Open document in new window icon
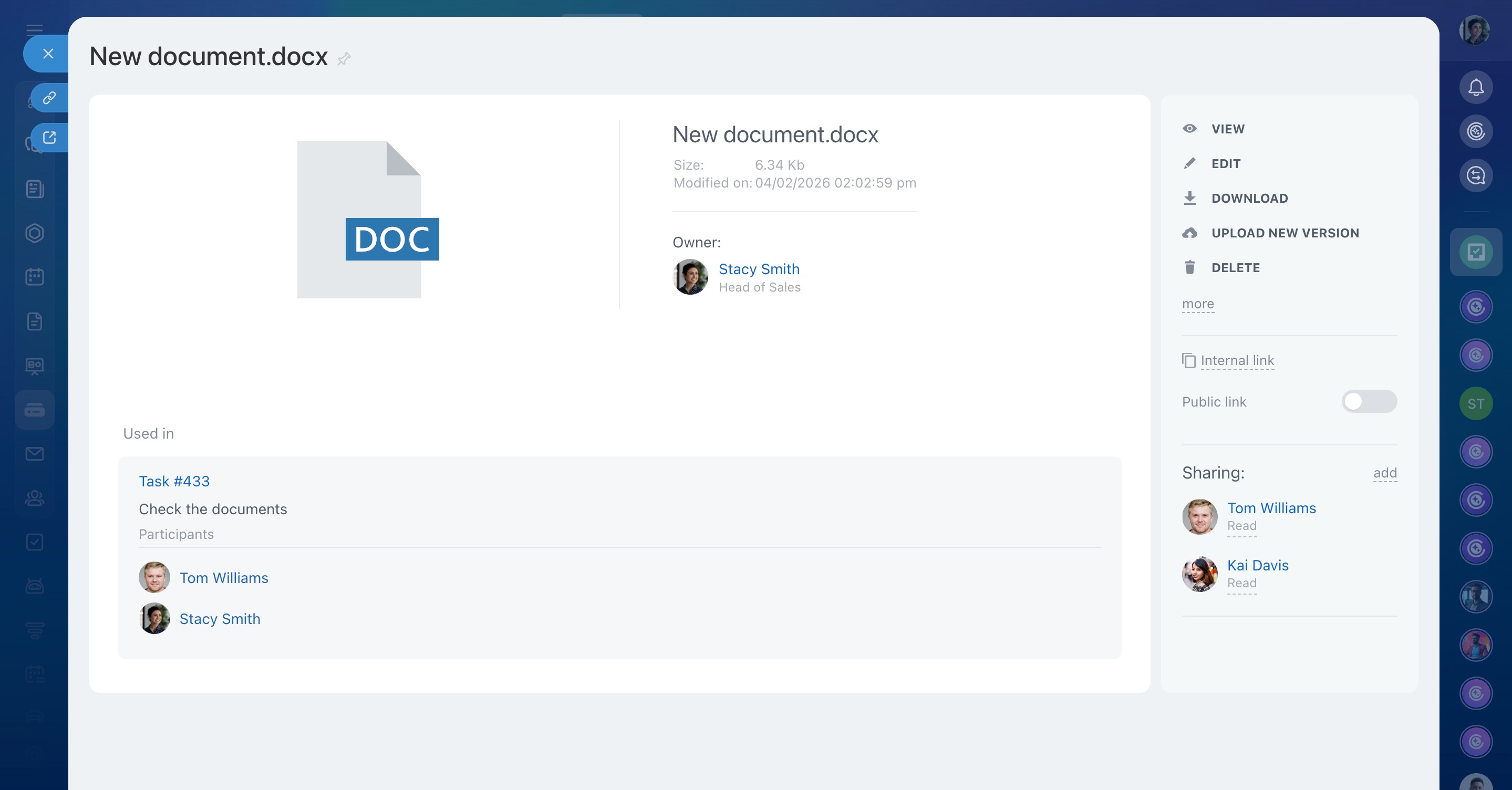Image resolution: width=1512 pixels, height=790 pixels. click(49, 137)
